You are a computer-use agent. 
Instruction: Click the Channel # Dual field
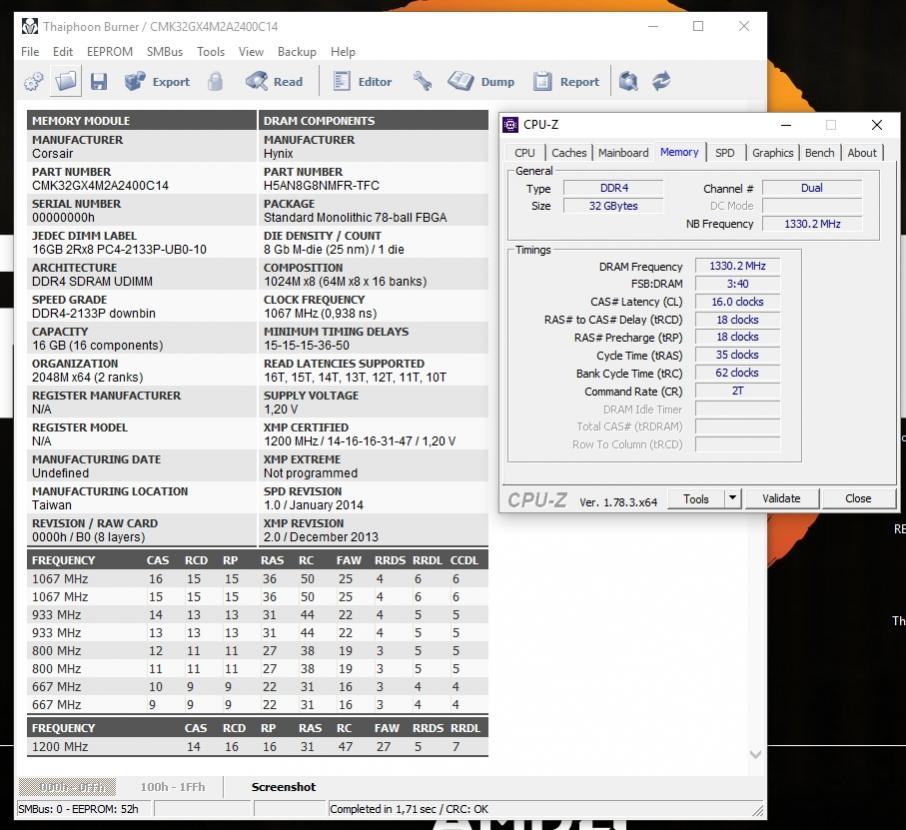(x=812, y=188)
